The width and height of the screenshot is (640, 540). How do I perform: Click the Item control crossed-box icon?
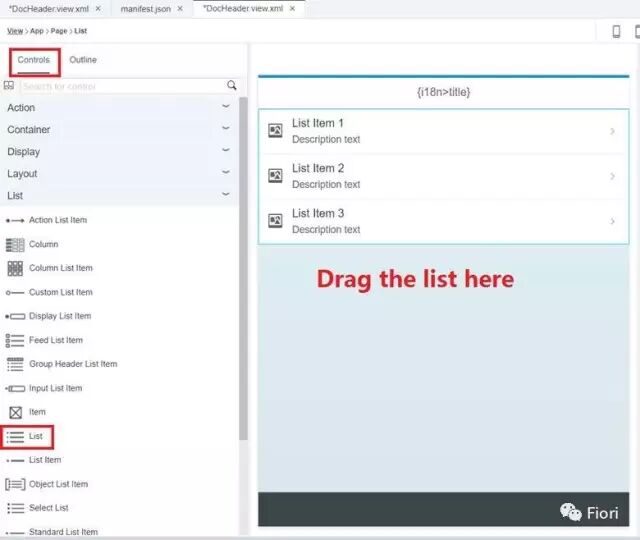click(x=16, y=413)
